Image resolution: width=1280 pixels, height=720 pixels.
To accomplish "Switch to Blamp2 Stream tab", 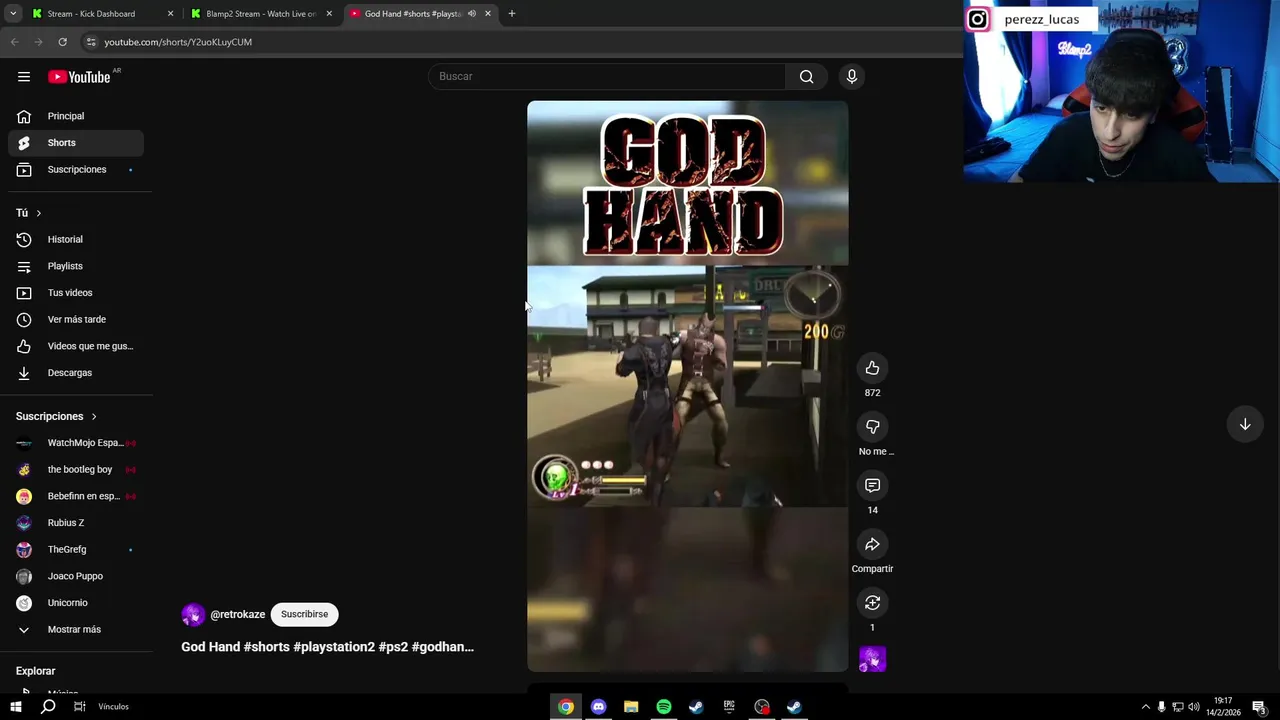I will click(260, 14).
